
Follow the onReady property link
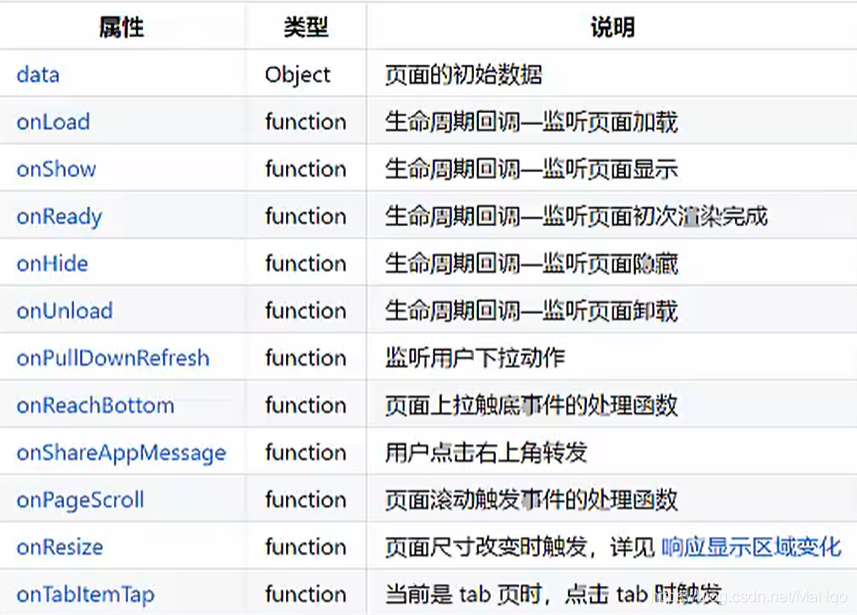coord(59,217)
